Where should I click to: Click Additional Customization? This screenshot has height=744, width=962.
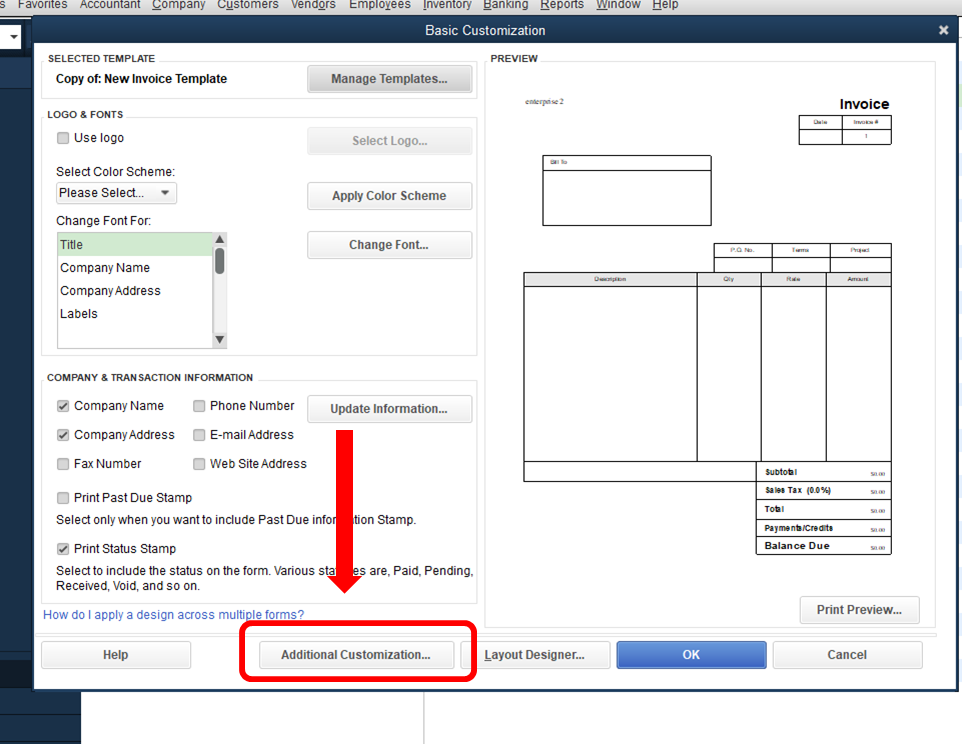point(356,655)
